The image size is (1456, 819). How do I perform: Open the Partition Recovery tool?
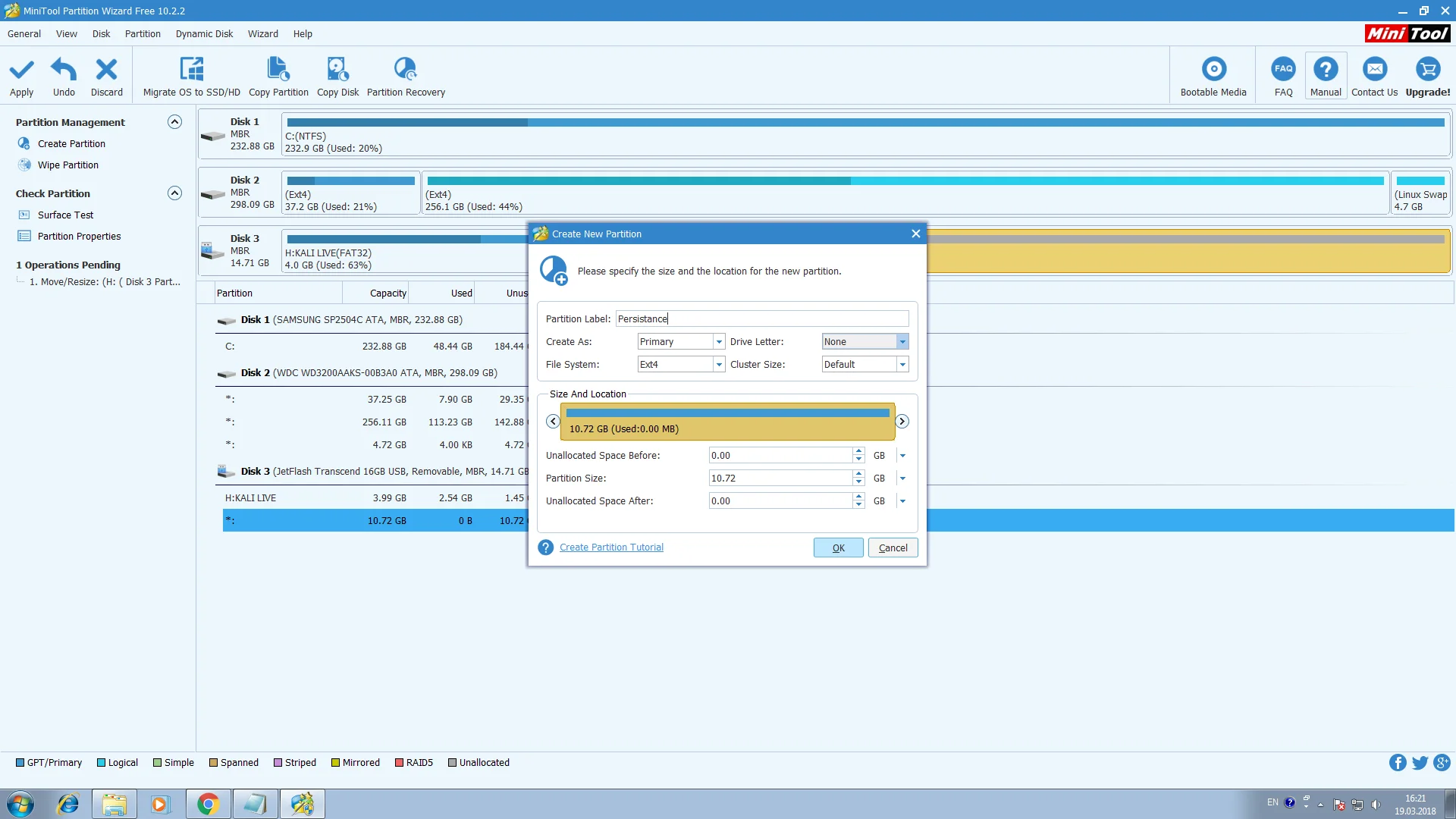[x=406, y=70]
